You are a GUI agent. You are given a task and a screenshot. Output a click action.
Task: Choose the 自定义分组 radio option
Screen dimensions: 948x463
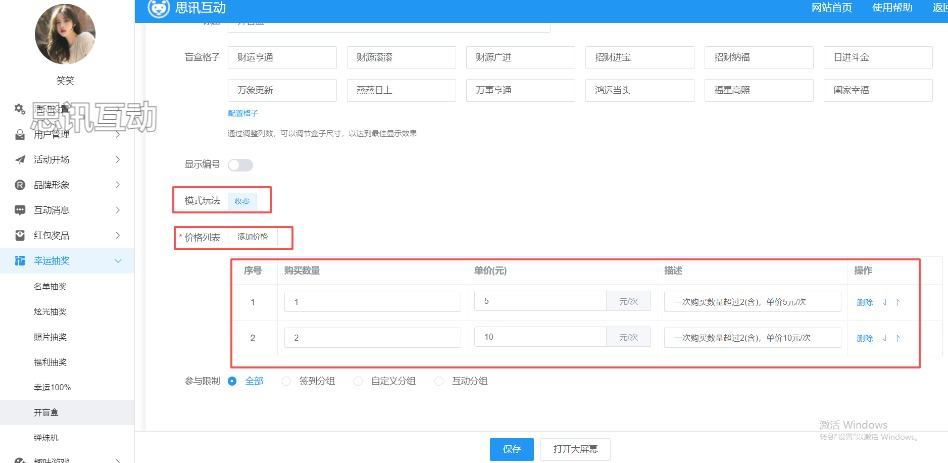[358, 381]
